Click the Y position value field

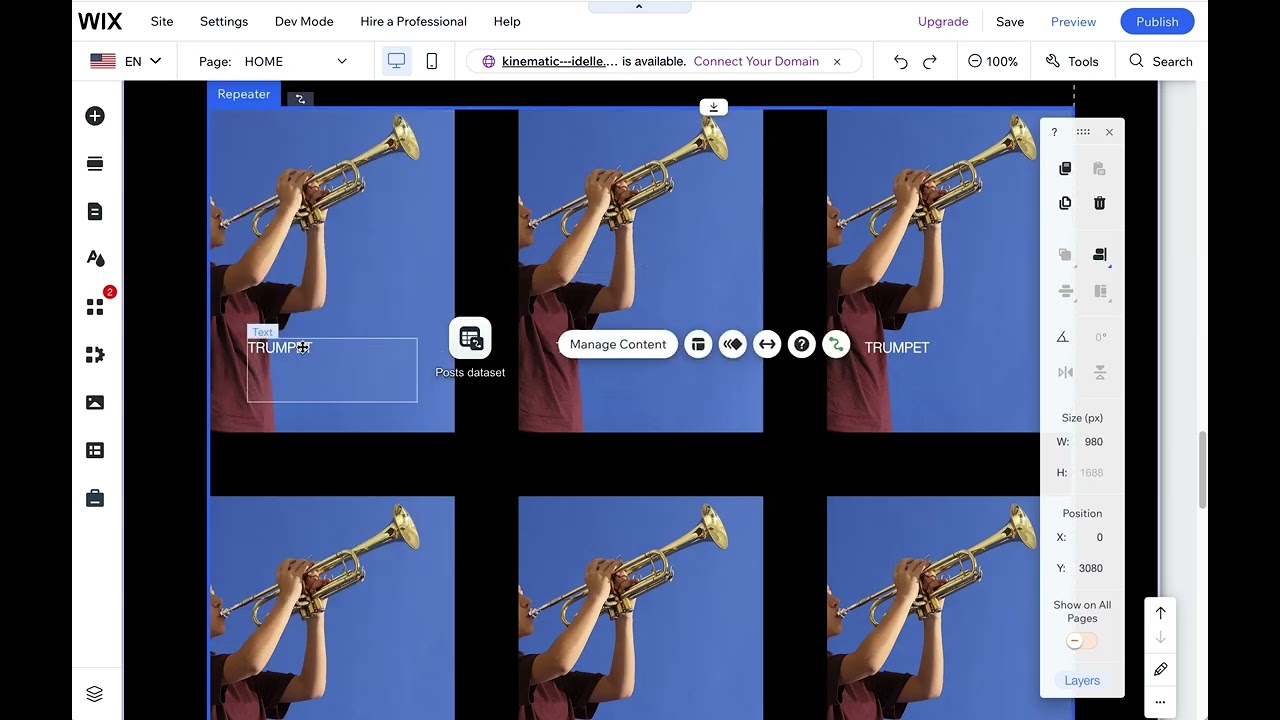tap(1091, 568)
